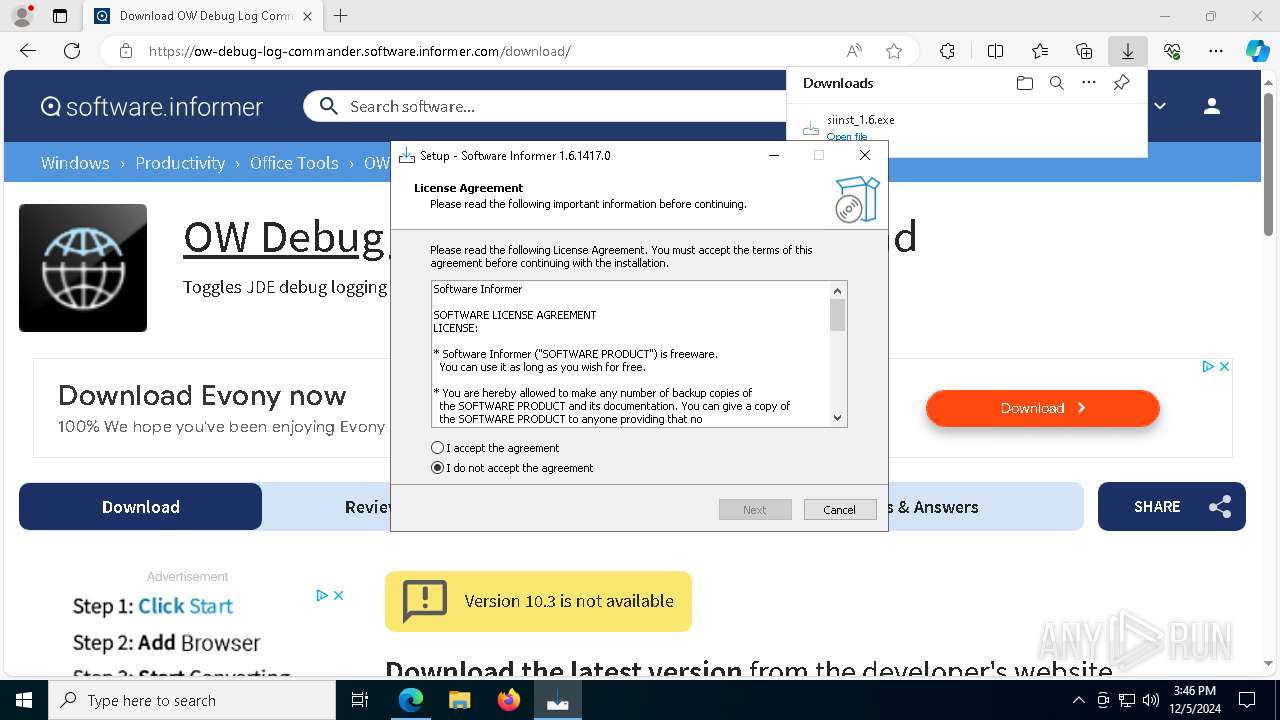Switch to the Download tab on page

click(x=141, y=507)
